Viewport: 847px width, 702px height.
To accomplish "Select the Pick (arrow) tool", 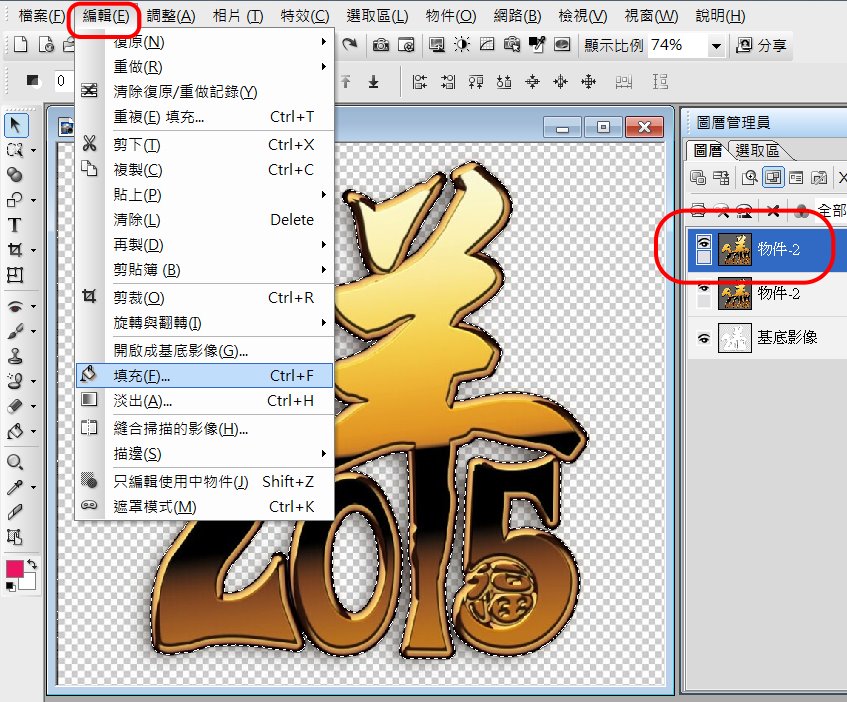I will click(x=15, y=125).
